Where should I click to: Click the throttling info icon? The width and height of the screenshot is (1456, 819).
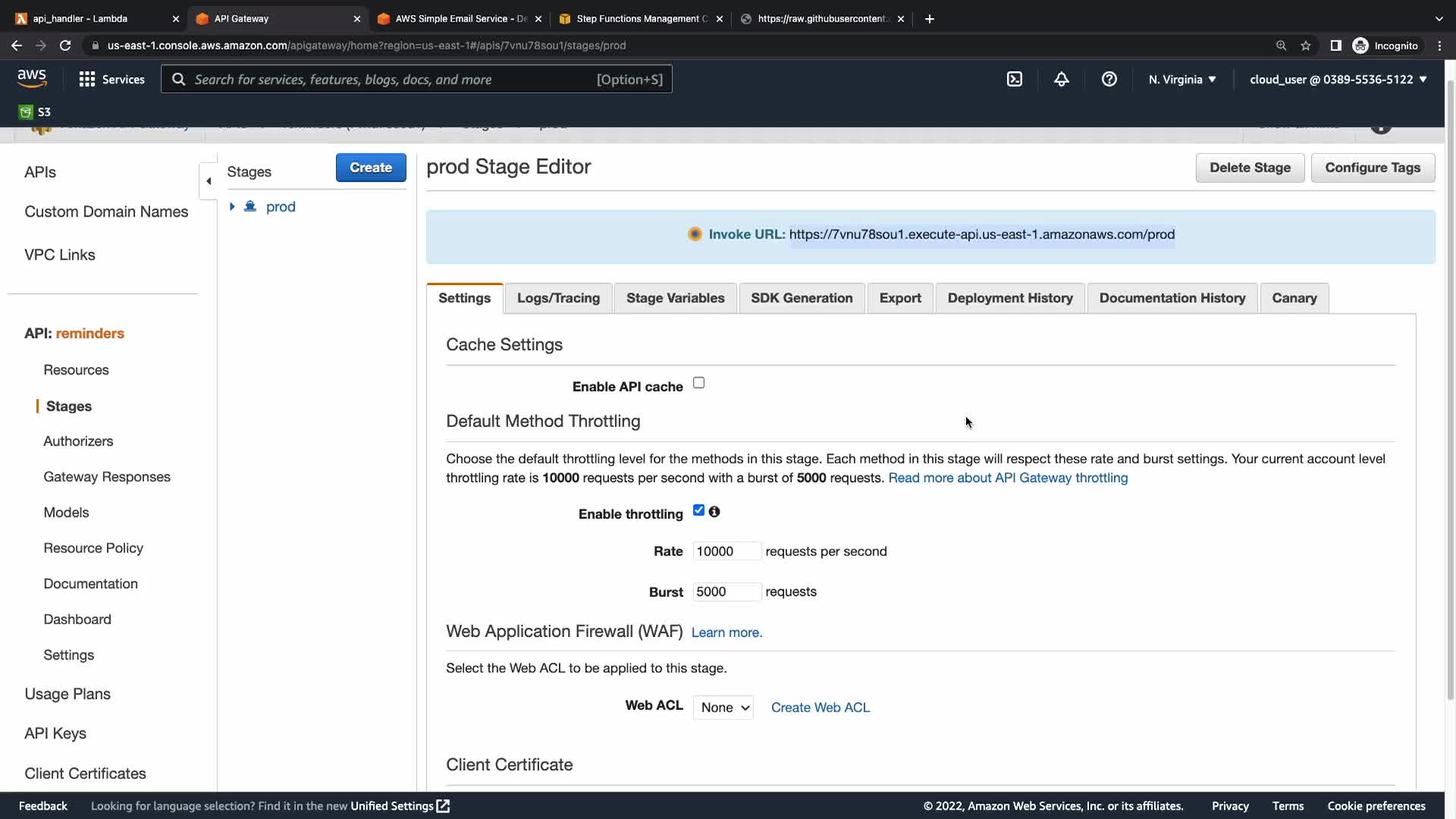pyautogui.click(x=714, y=512)
